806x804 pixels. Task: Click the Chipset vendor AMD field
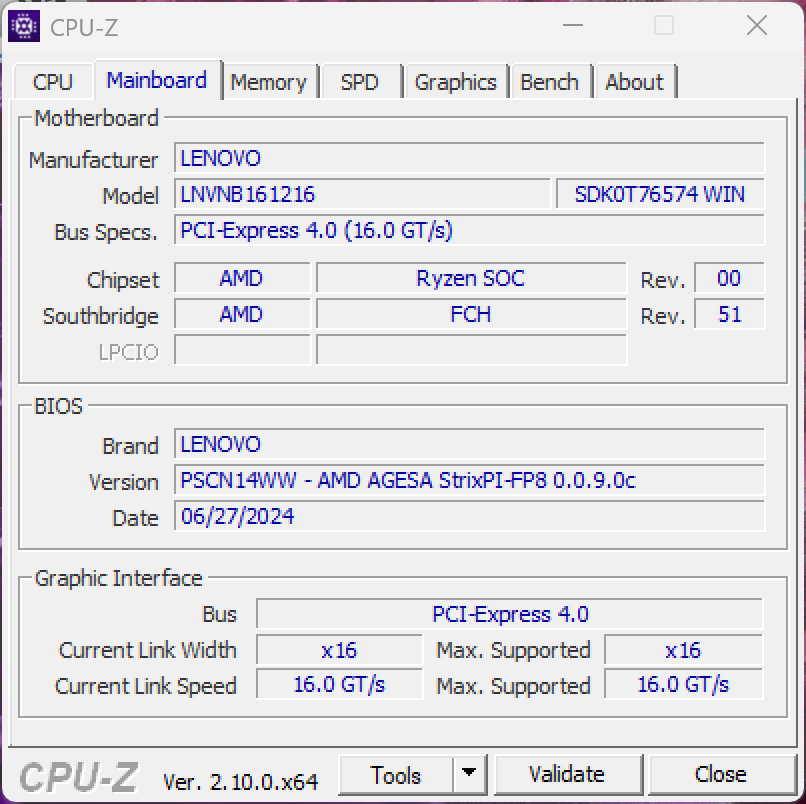pyautogui.click(x=242, y=278)
